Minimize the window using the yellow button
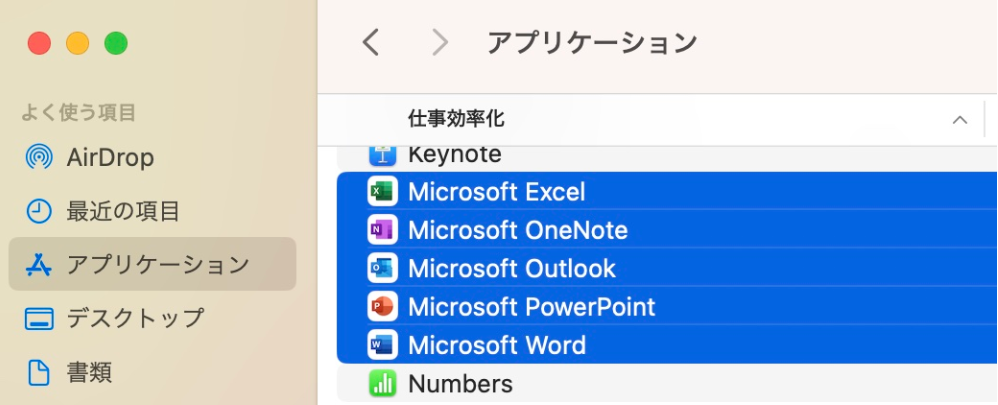Viewport: 998px width, 405px height. point(77,43)
